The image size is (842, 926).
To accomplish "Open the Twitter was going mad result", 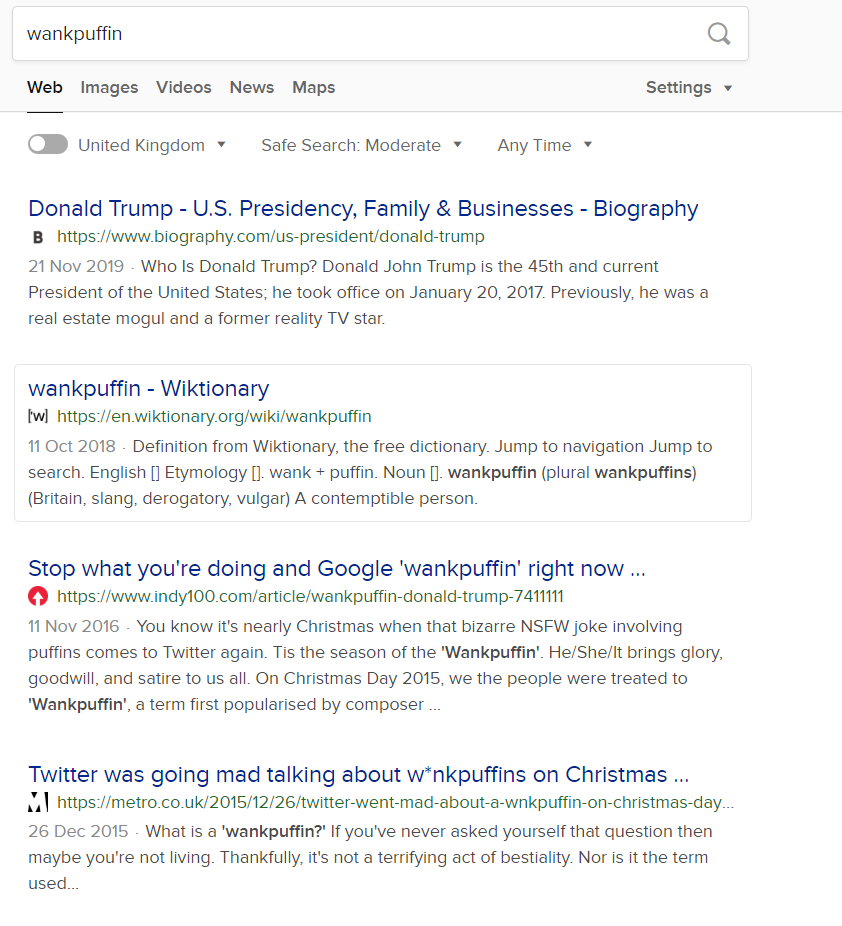I will [x=359, y=774].
